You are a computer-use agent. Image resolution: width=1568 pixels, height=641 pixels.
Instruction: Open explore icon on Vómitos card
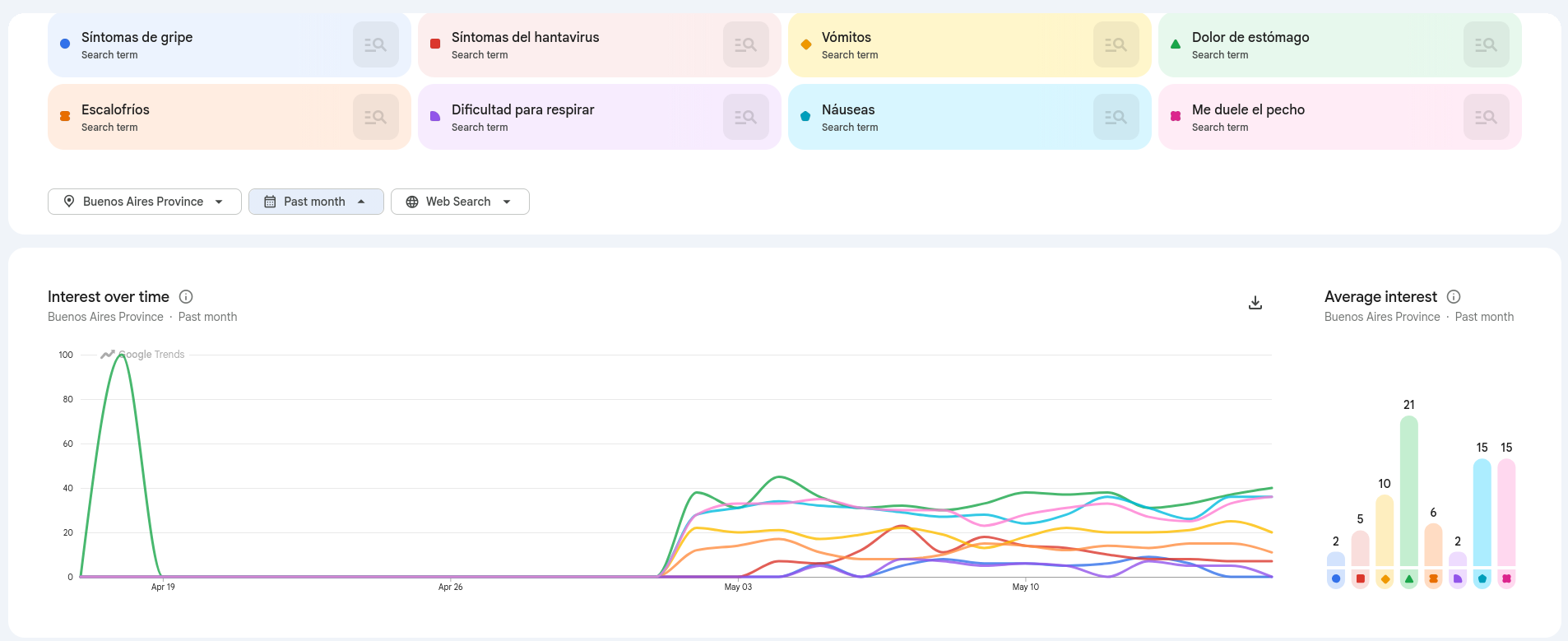[x=1116, y=44]
